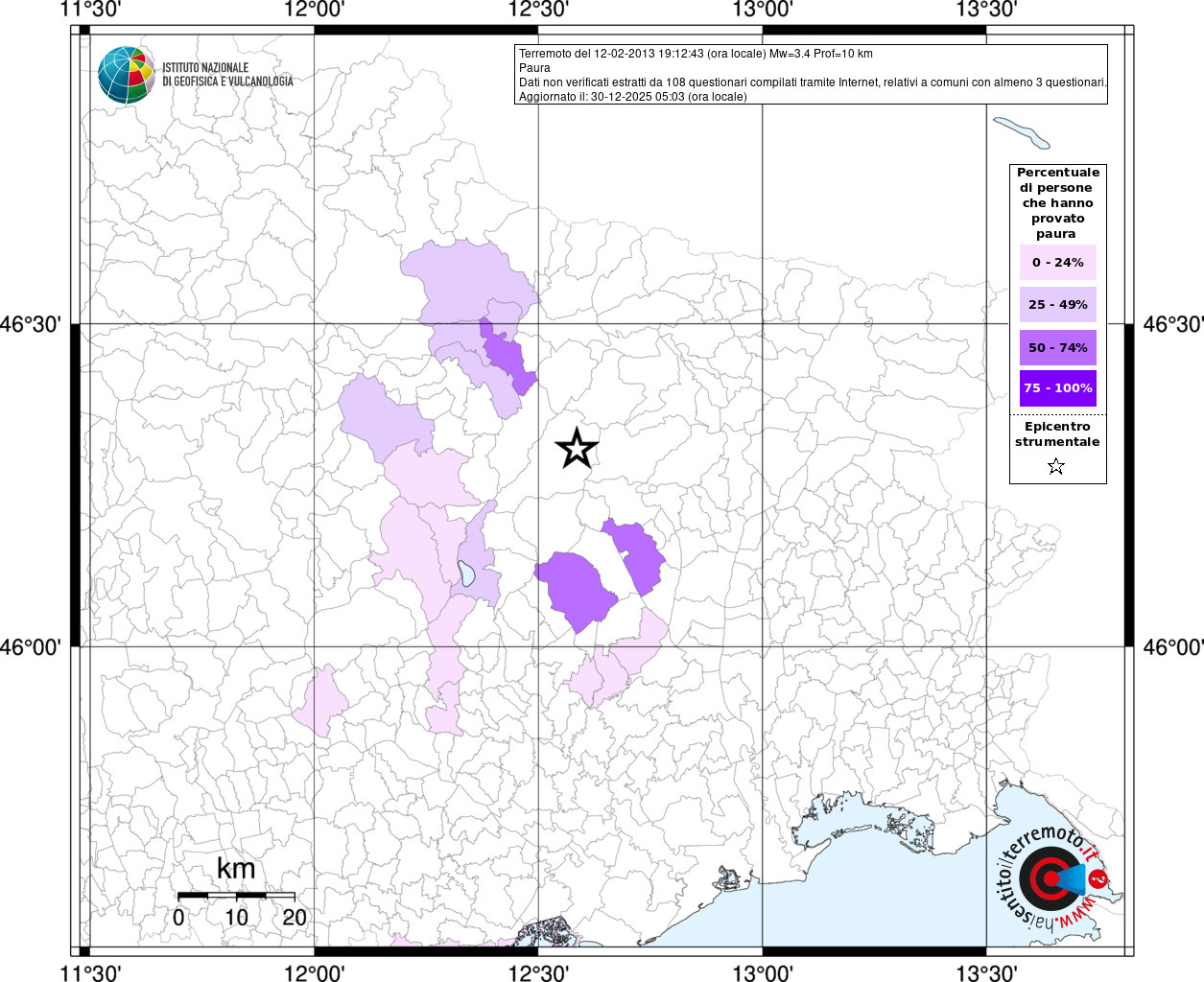Image resolution: width=1204 pixels, height=982 pixels.
Task: Click the haisentitoilterremoto.it target logo
Action: [x=1051, y=877]
